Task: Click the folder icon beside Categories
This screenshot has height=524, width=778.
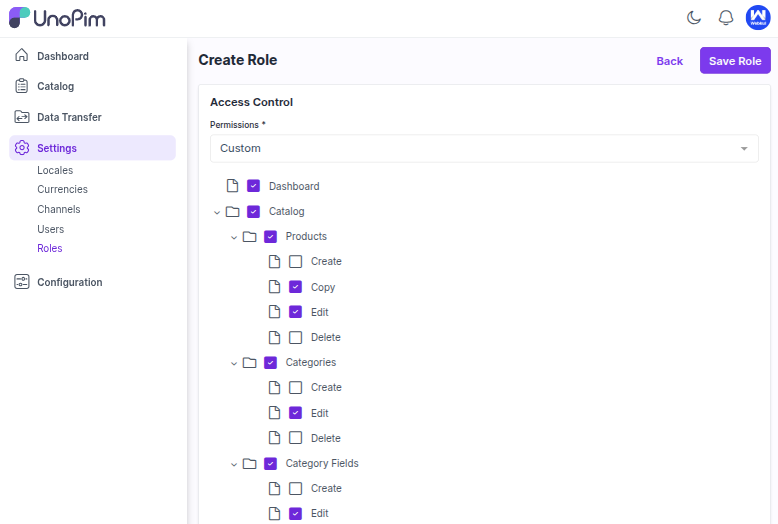Action: (249, 363)
